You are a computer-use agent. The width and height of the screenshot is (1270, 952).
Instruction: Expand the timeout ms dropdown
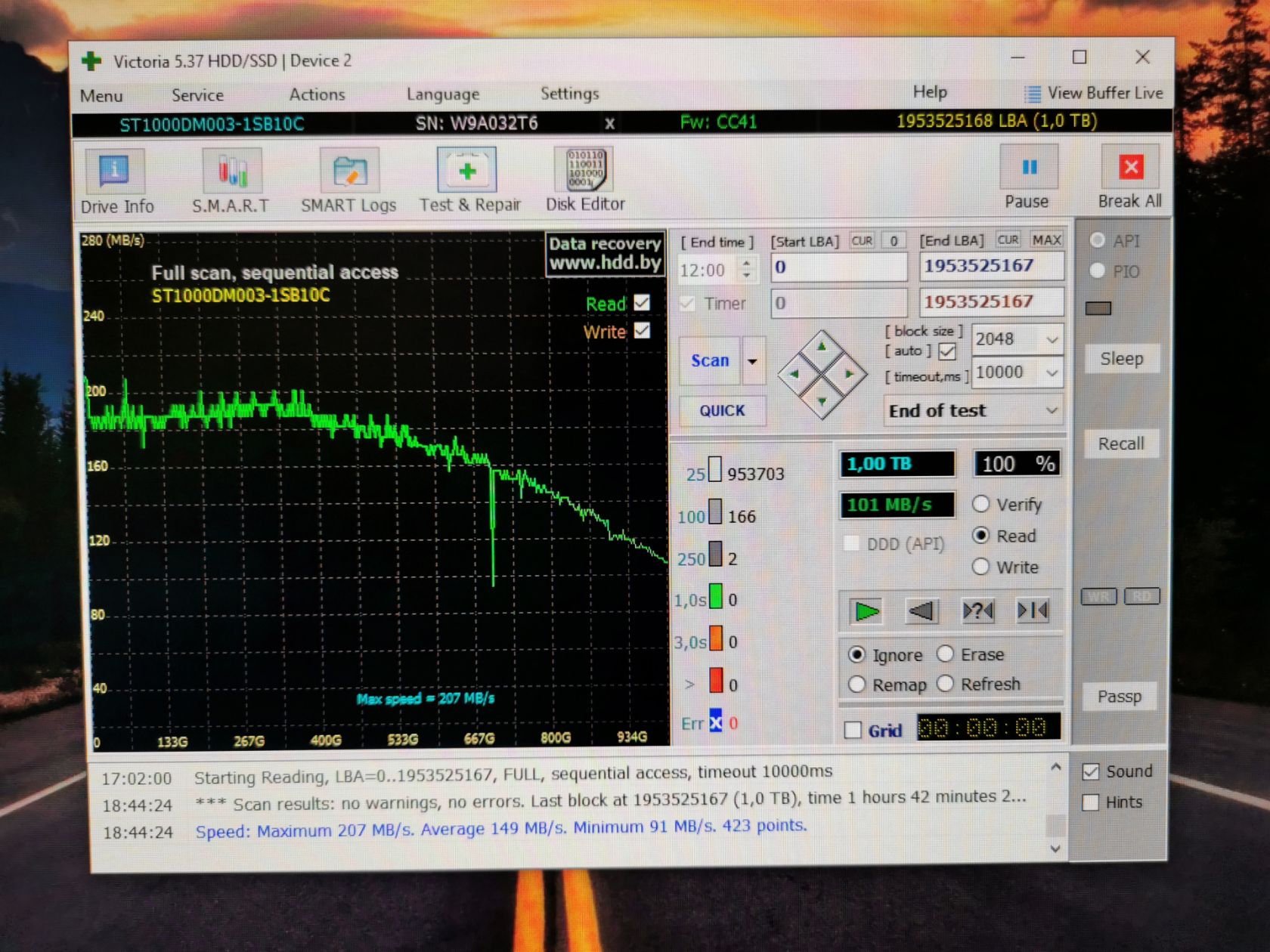[1052, 372]
